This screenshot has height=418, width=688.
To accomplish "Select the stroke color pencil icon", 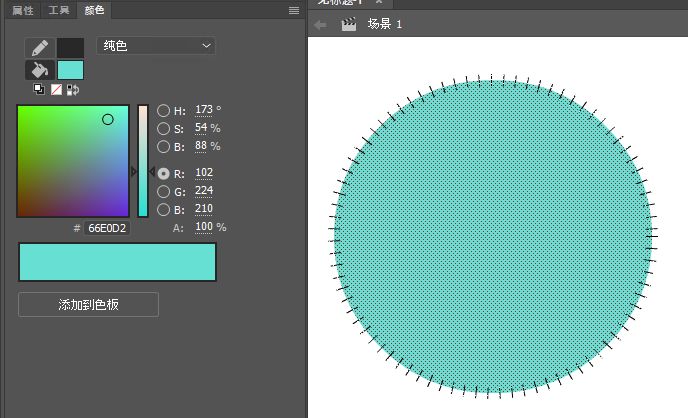I will tap(40, 48).
